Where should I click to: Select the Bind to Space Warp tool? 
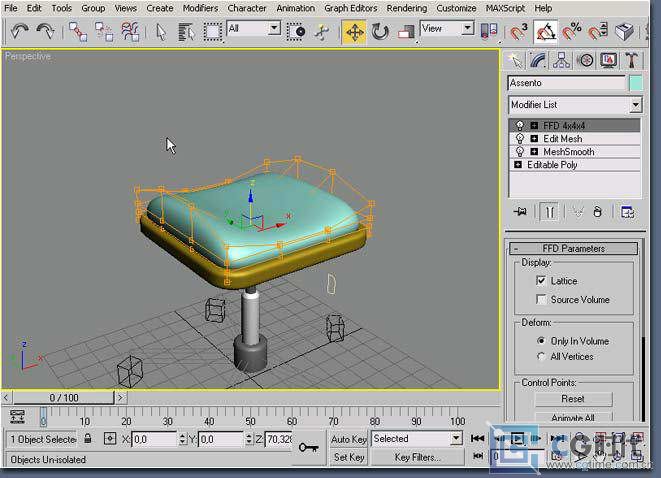pos(130,32)
